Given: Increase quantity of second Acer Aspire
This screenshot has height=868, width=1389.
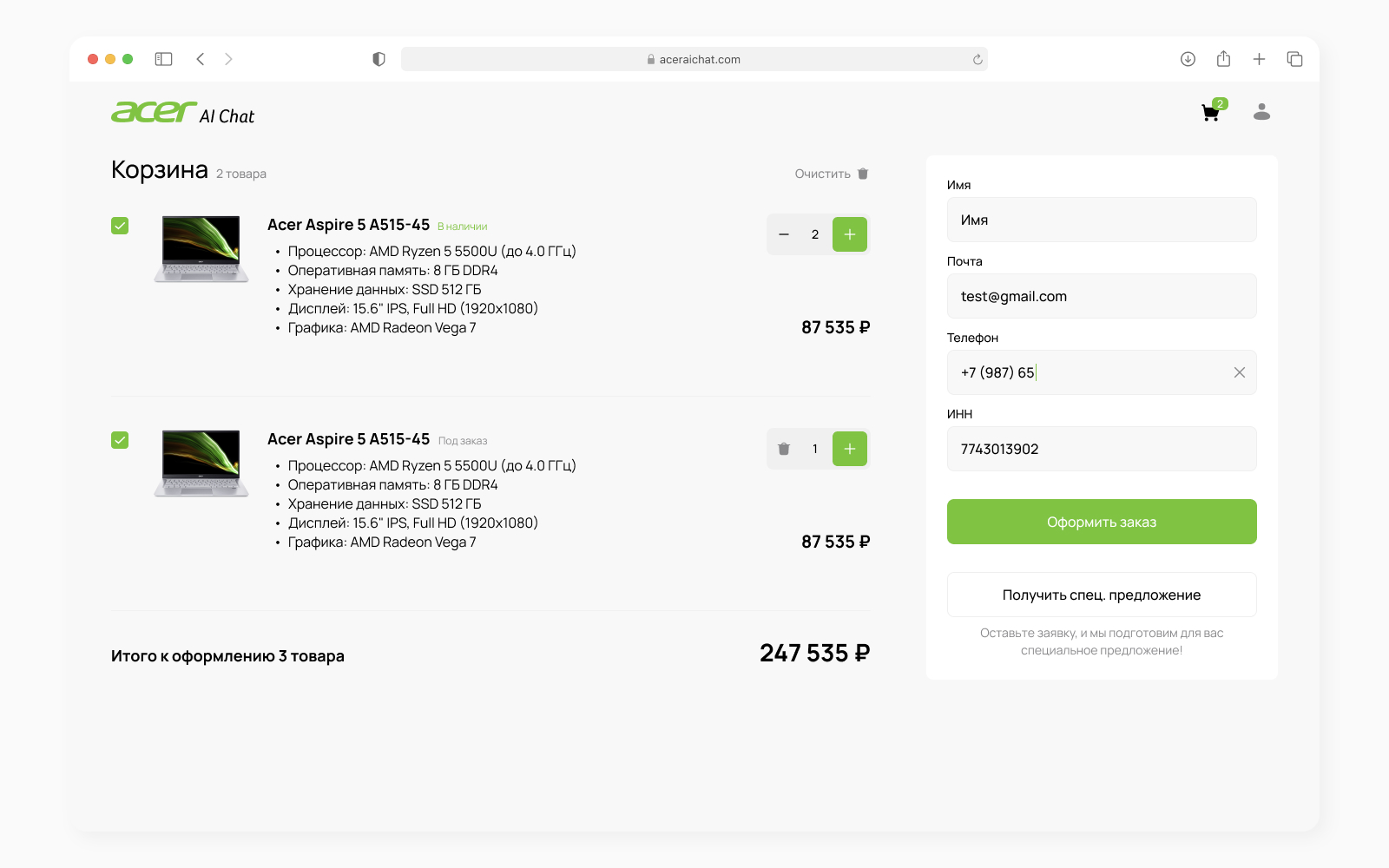Looking at the screenshot, I should tap(849, 449).
